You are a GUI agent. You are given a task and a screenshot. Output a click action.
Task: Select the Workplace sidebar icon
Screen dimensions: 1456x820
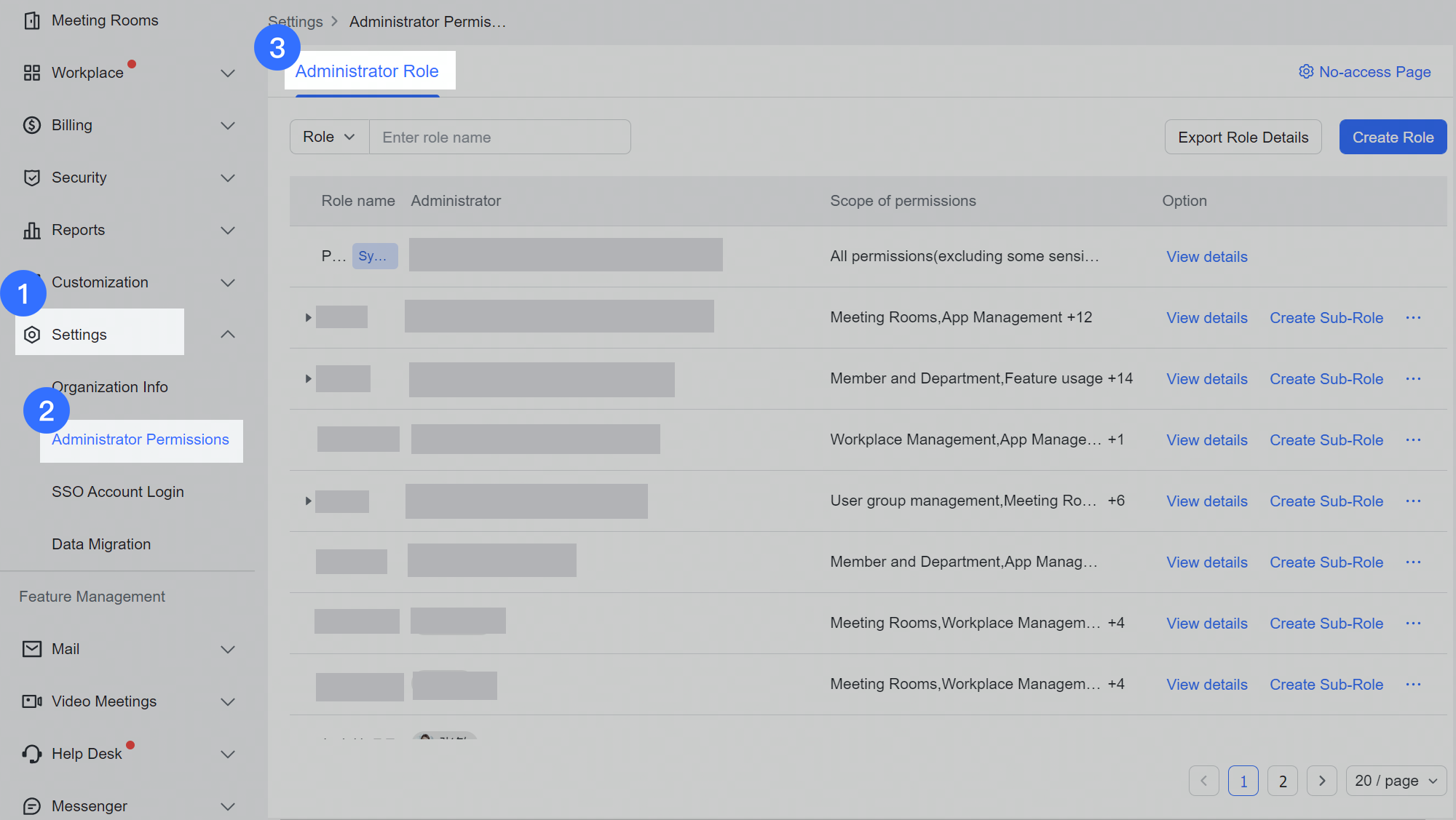tap(31, 72)
